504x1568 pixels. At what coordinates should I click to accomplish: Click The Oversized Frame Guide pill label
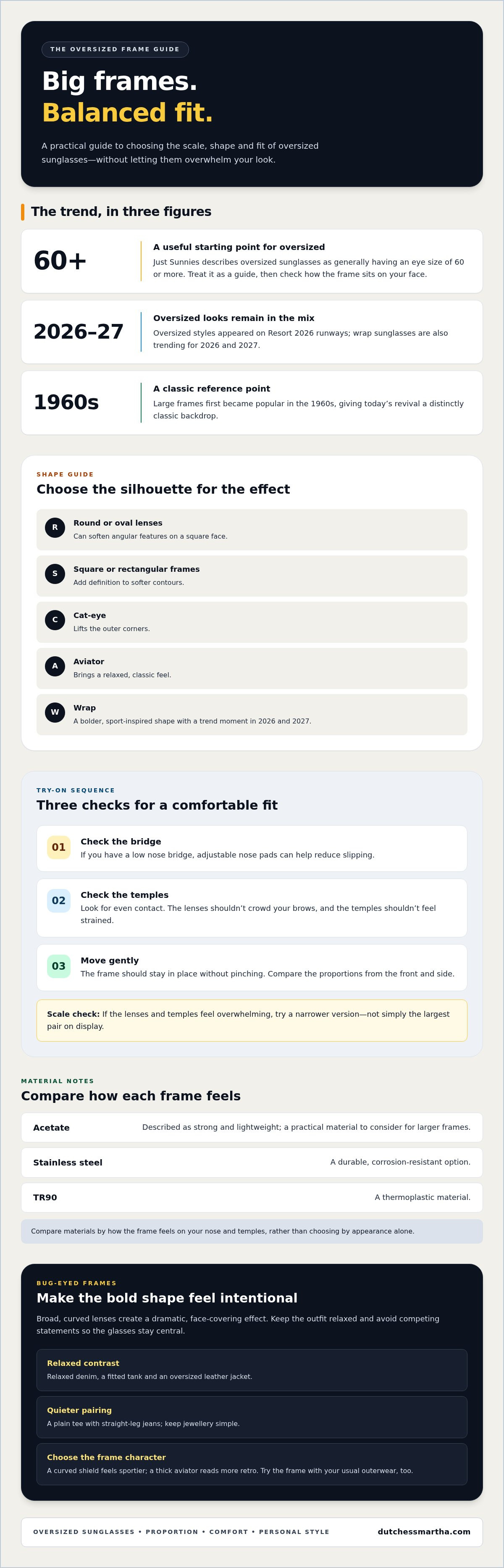tap(115, 49)
